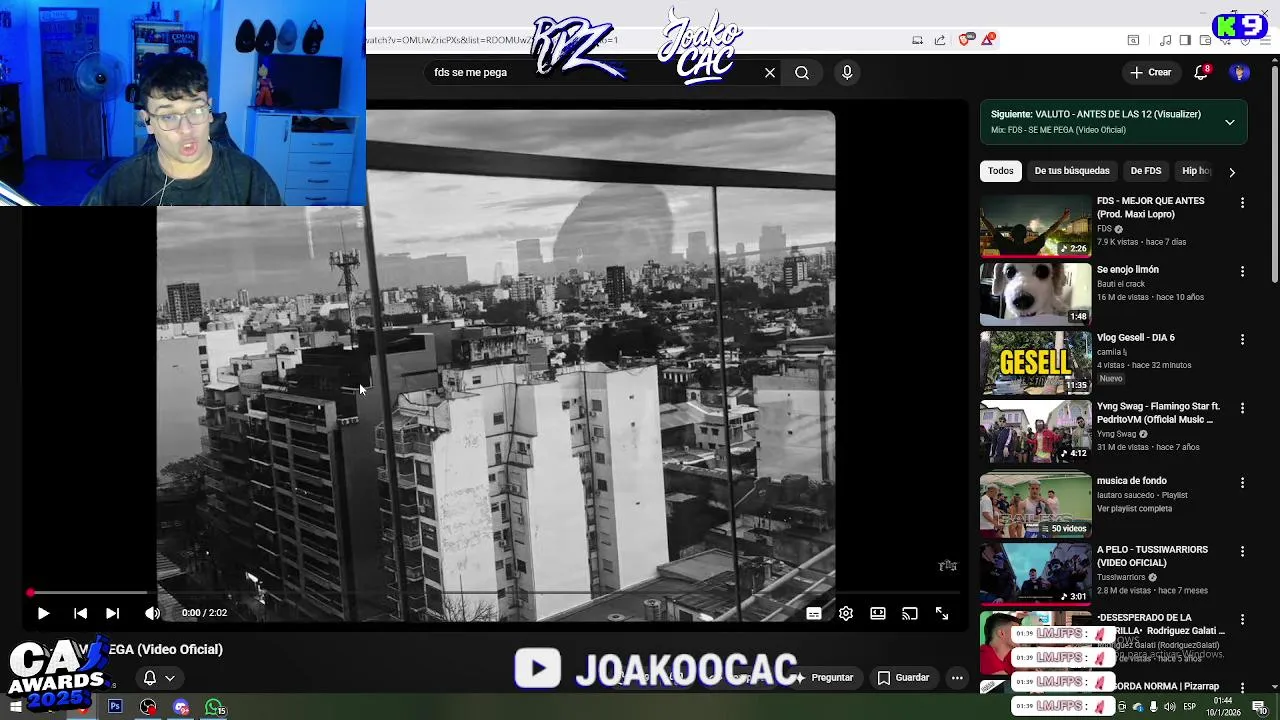Select 'De tus búsquedas' filter chip
The width and height of the screenshot is (1280, 720).
1072,171
